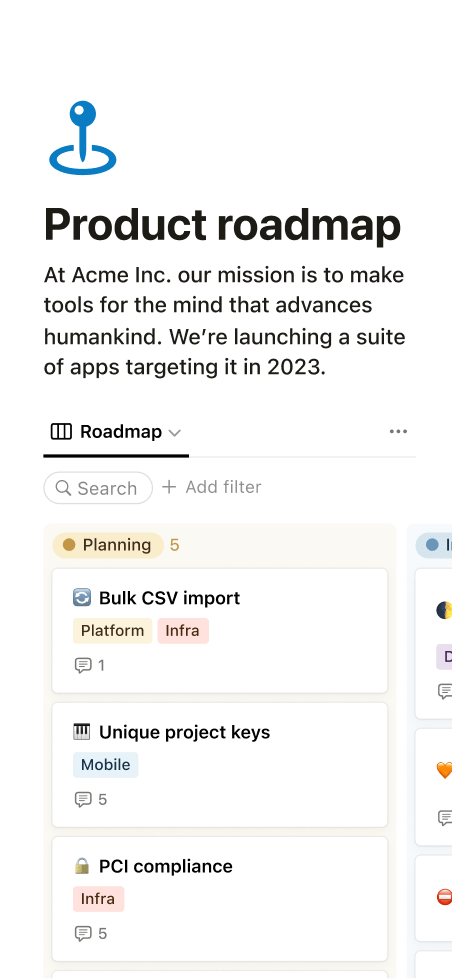Image resolution: width=453 pixels, height=979 pixels.
Task: Click the Mobile tag on Unique project keys
Action: click(x=105, y=765)
